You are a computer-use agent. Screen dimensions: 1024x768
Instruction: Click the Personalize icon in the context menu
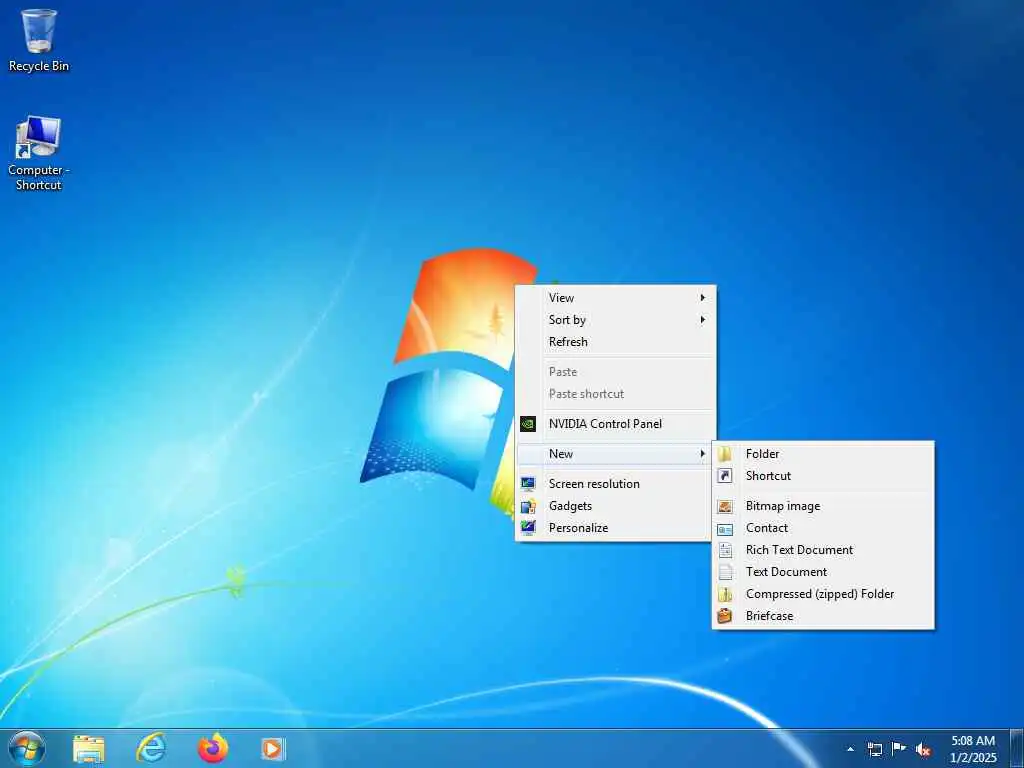coord(528,528)
